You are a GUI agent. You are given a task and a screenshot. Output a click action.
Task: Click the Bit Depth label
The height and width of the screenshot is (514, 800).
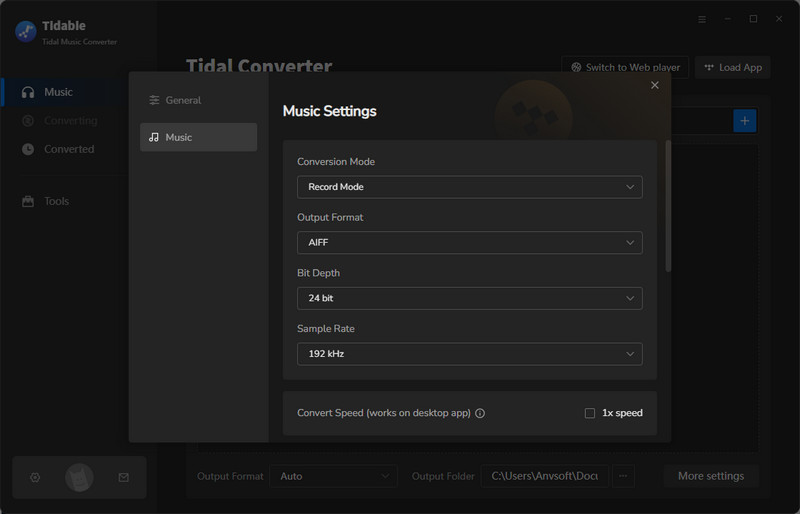tap(318, 273)
